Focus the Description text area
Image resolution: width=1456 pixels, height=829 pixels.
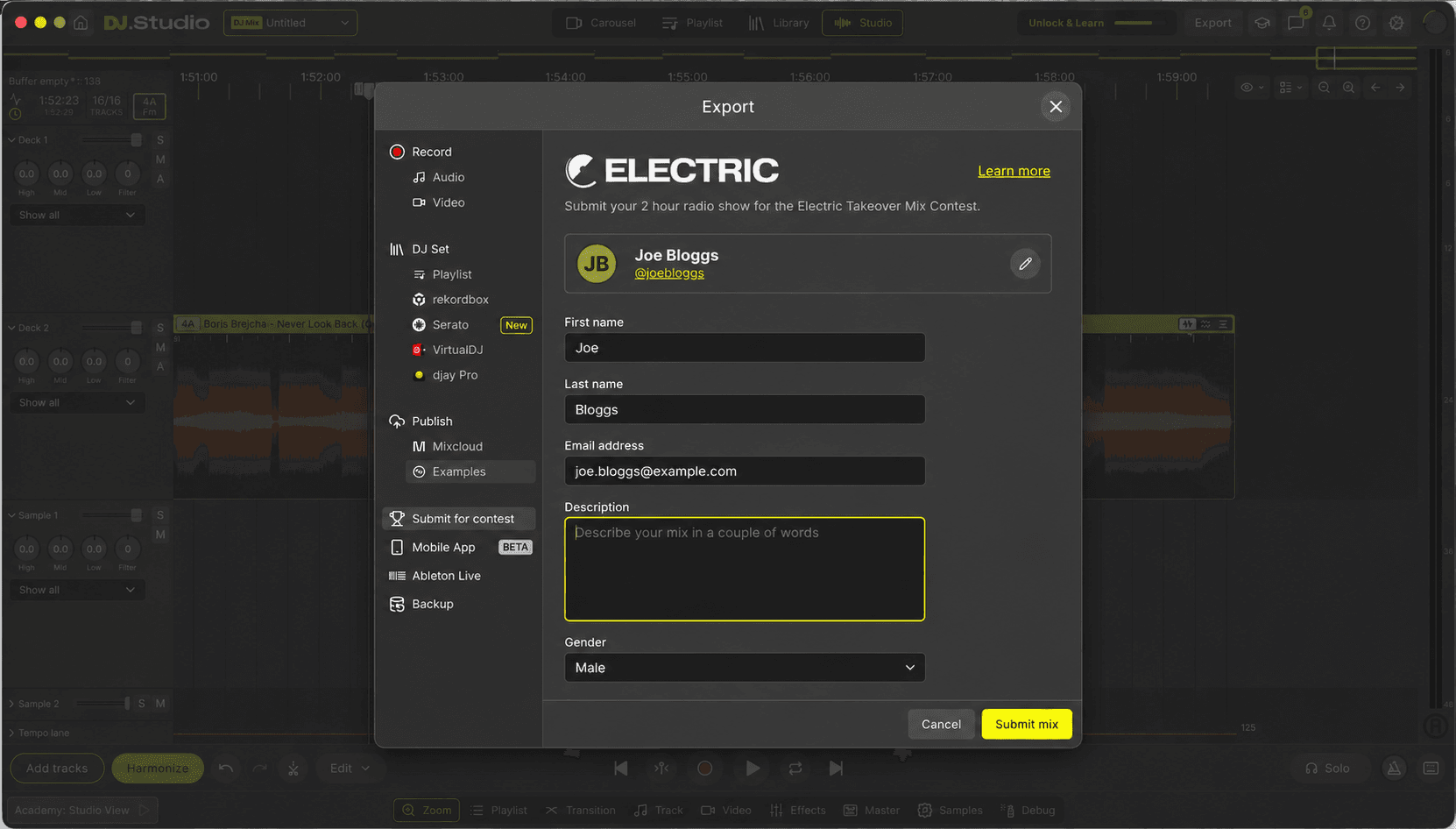[745, 569]
